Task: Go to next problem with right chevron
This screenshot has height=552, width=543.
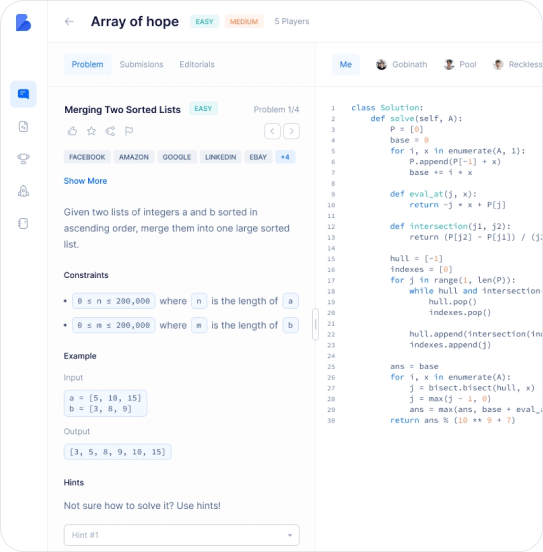Action: click(292, 131)
